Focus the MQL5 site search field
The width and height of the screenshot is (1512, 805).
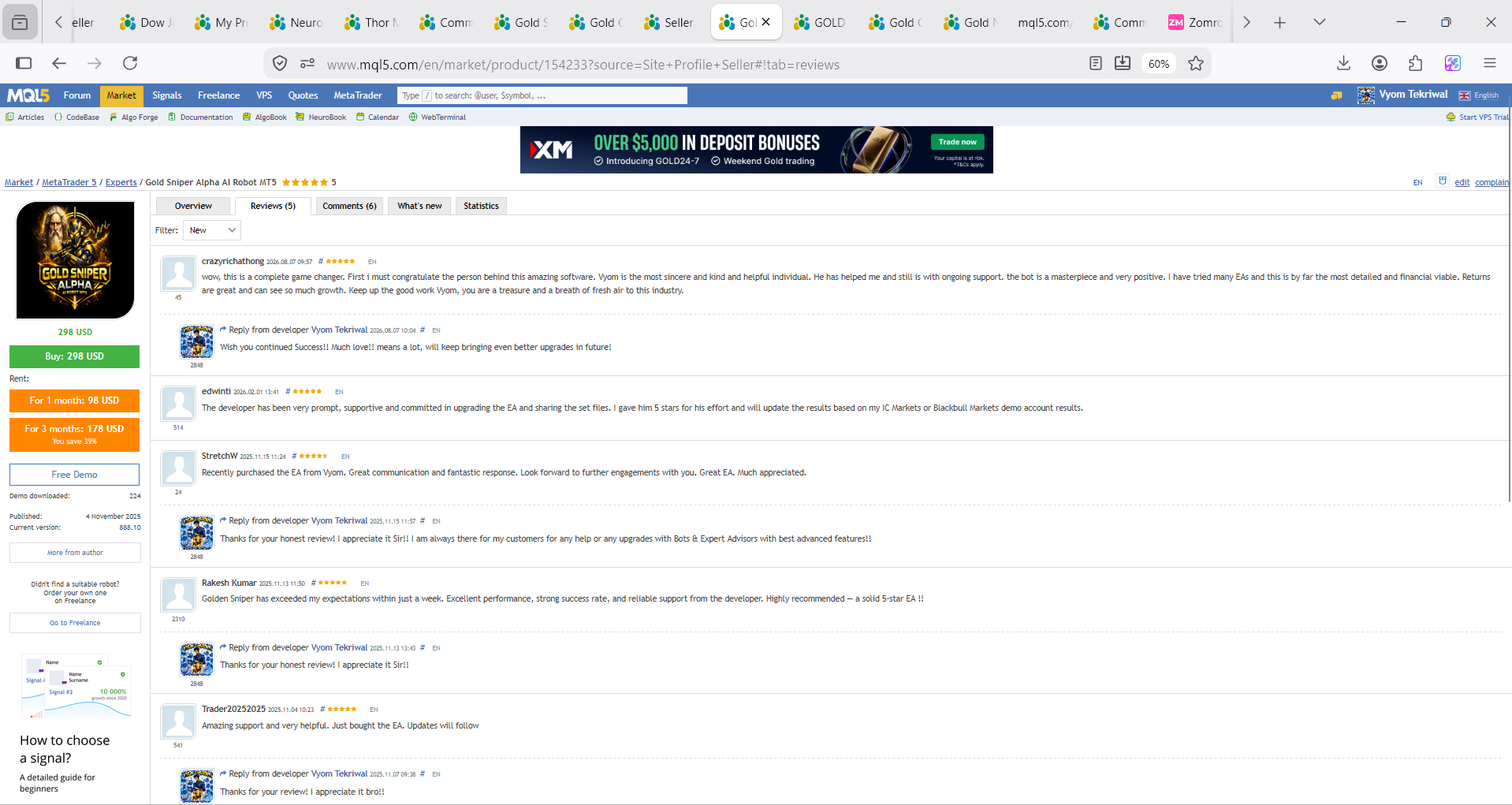tap(542, 95)
